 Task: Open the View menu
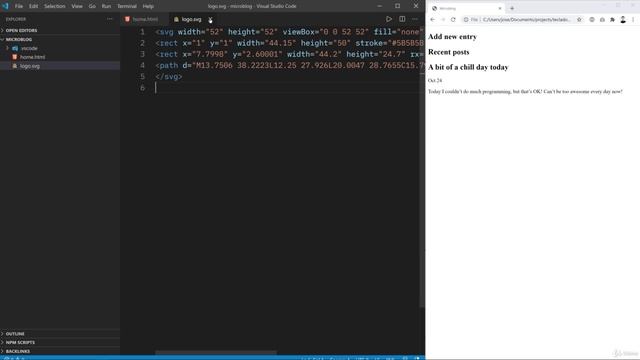(x=77, y=6)
